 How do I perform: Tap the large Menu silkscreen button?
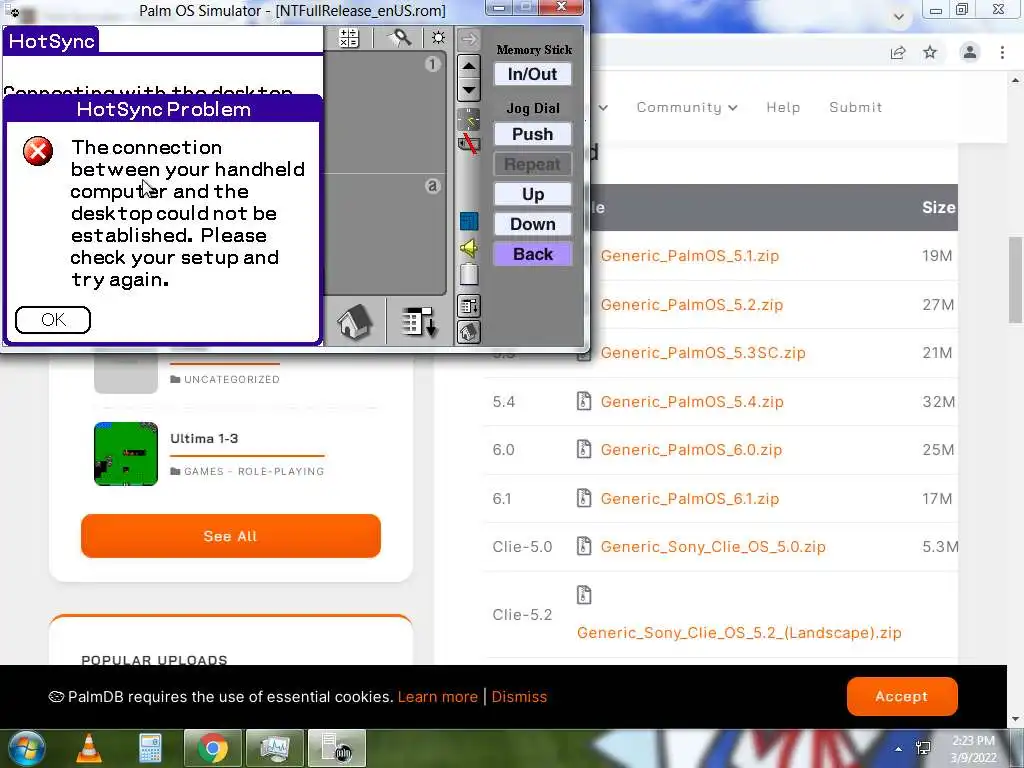click(x=418, y=321)
